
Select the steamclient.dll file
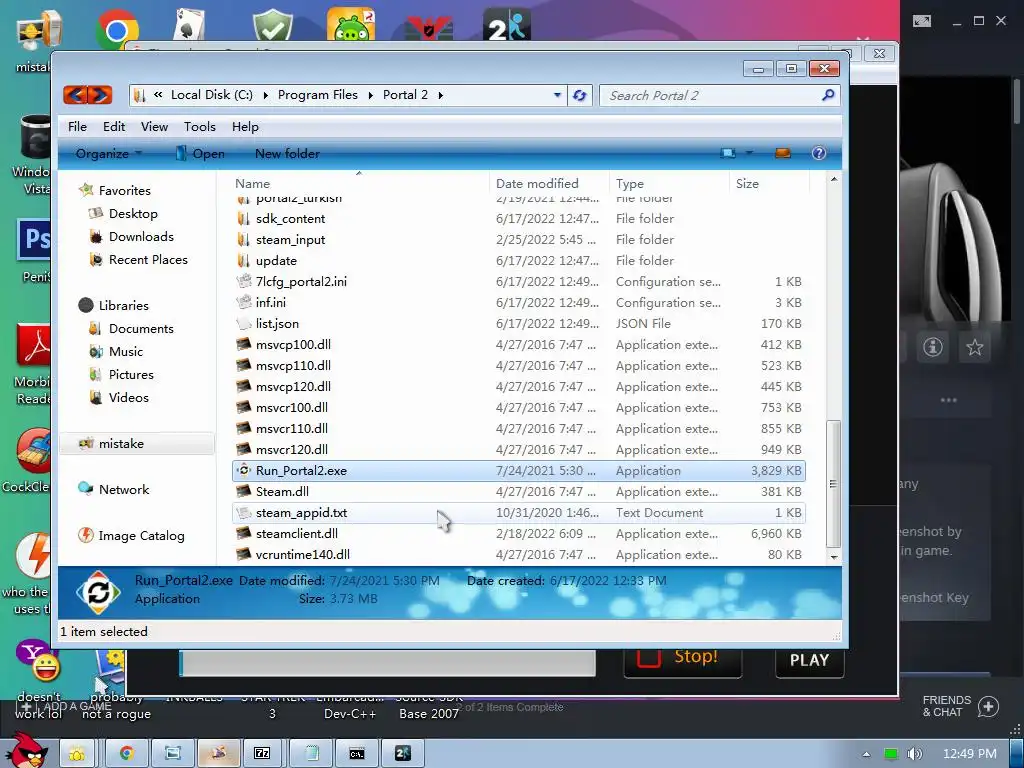(x=519, y=534)
